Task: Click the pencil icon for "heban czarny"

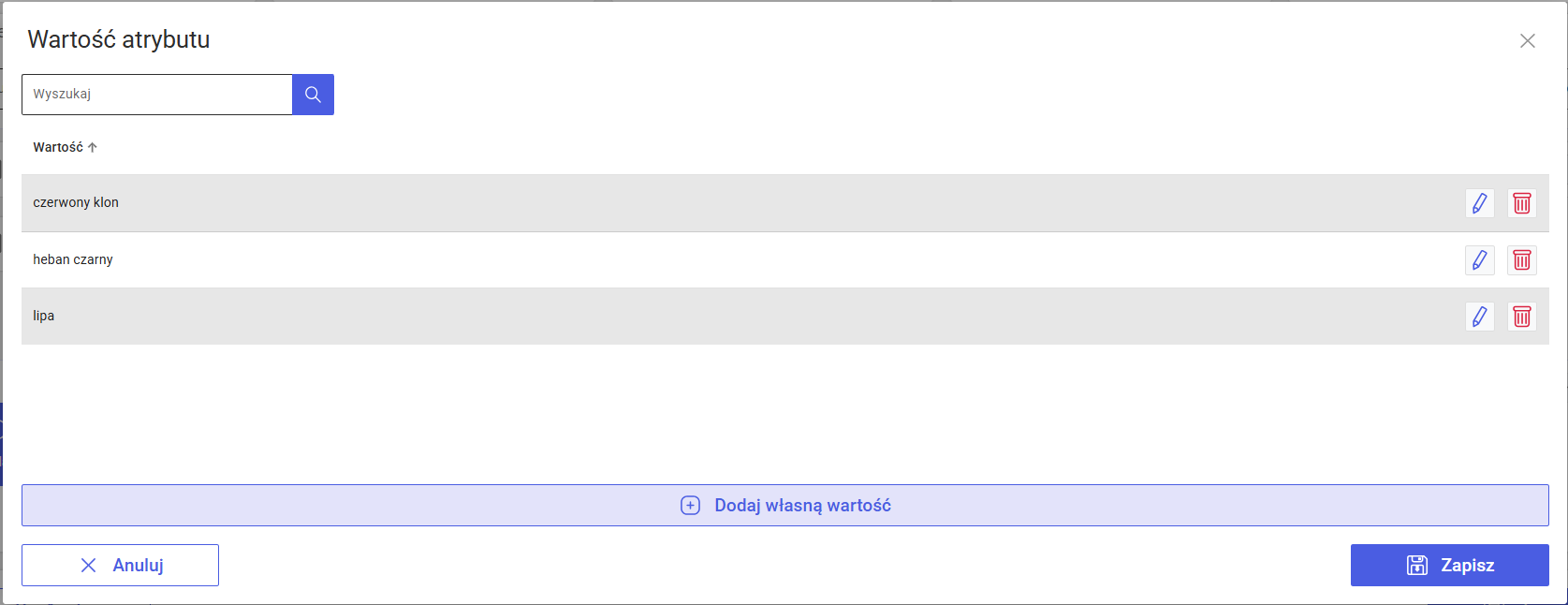Action: click(1479, 260)
